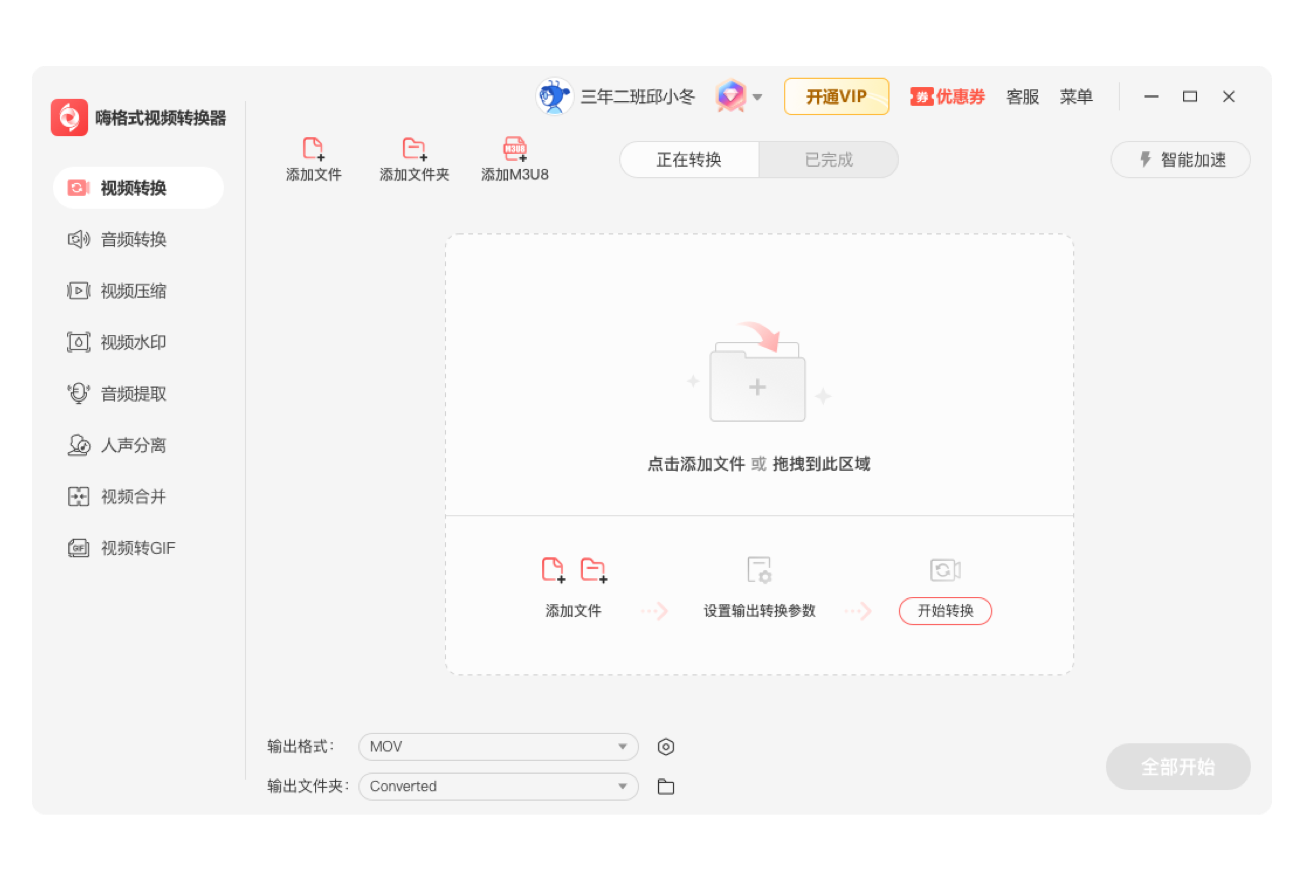
Task: Open the 添加文件夹 import option
Action: click(x=414, y=158)
